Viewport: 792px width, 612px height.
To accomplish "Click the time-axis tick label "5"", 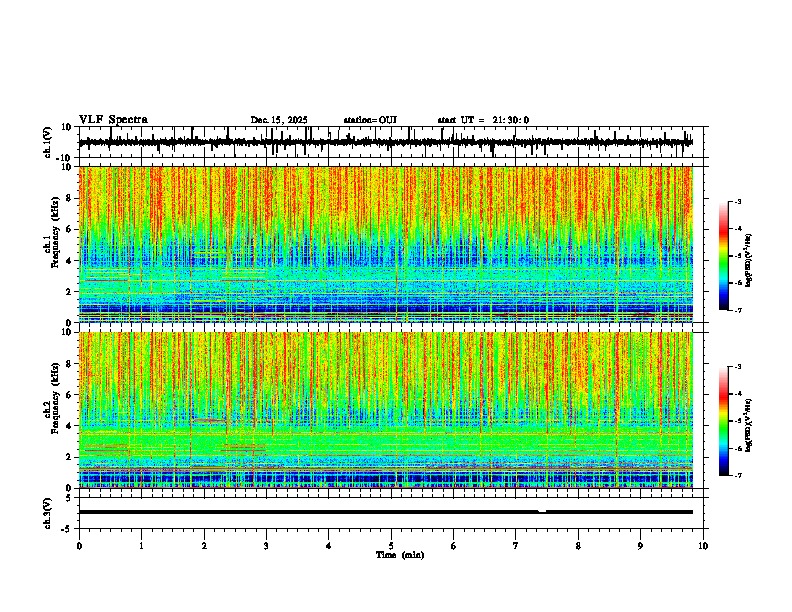I will pos(391,546).
